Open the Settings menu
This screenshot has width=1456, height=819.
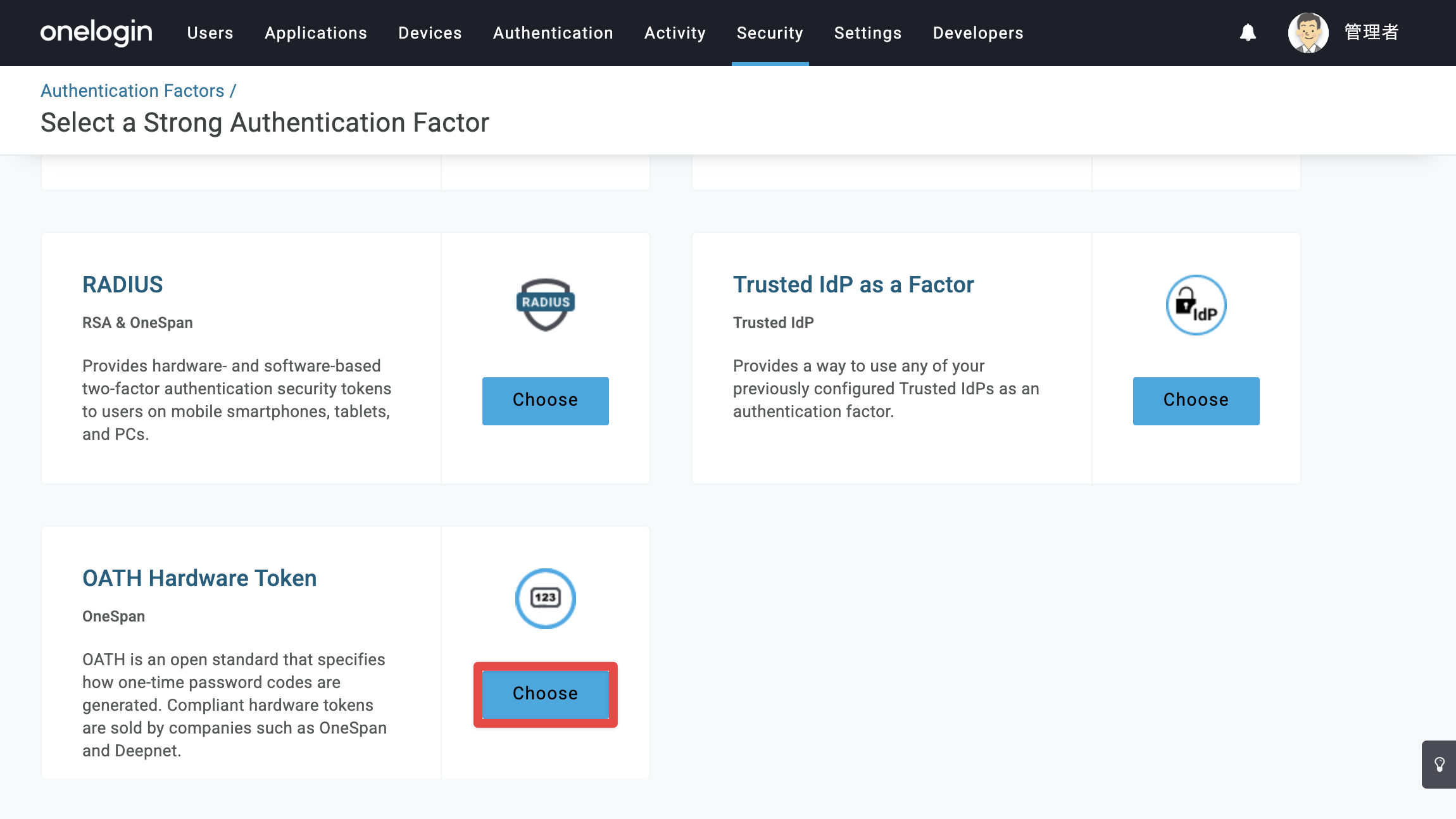pyautogui.click(x=868, y=33)
